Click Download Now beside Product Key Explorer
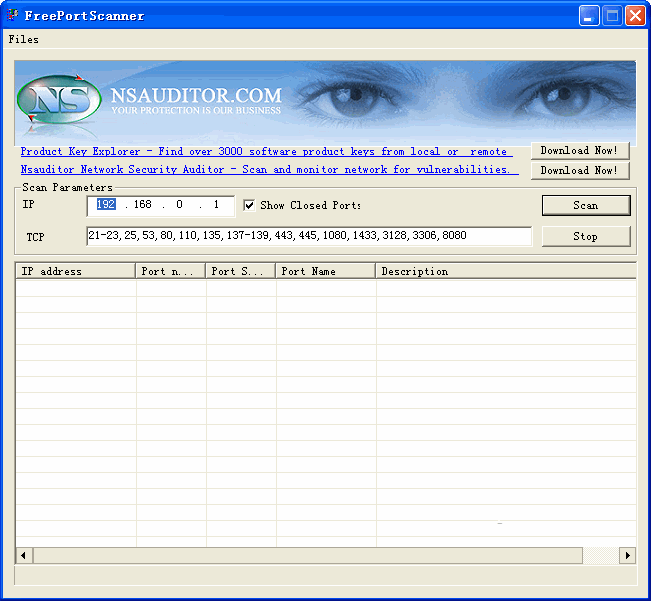Screen dimensions: 651x601 [580, 151]
